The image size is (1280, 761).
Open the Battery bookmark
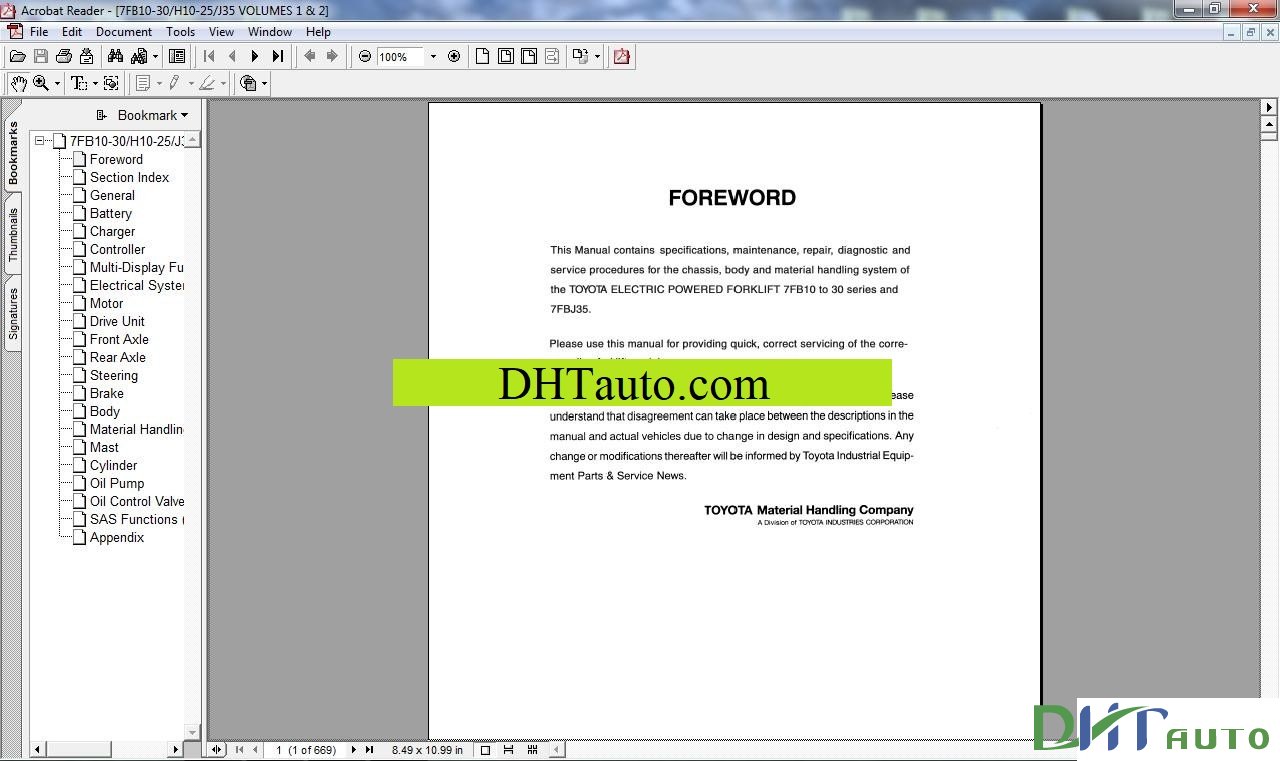[x=111, y=213]
